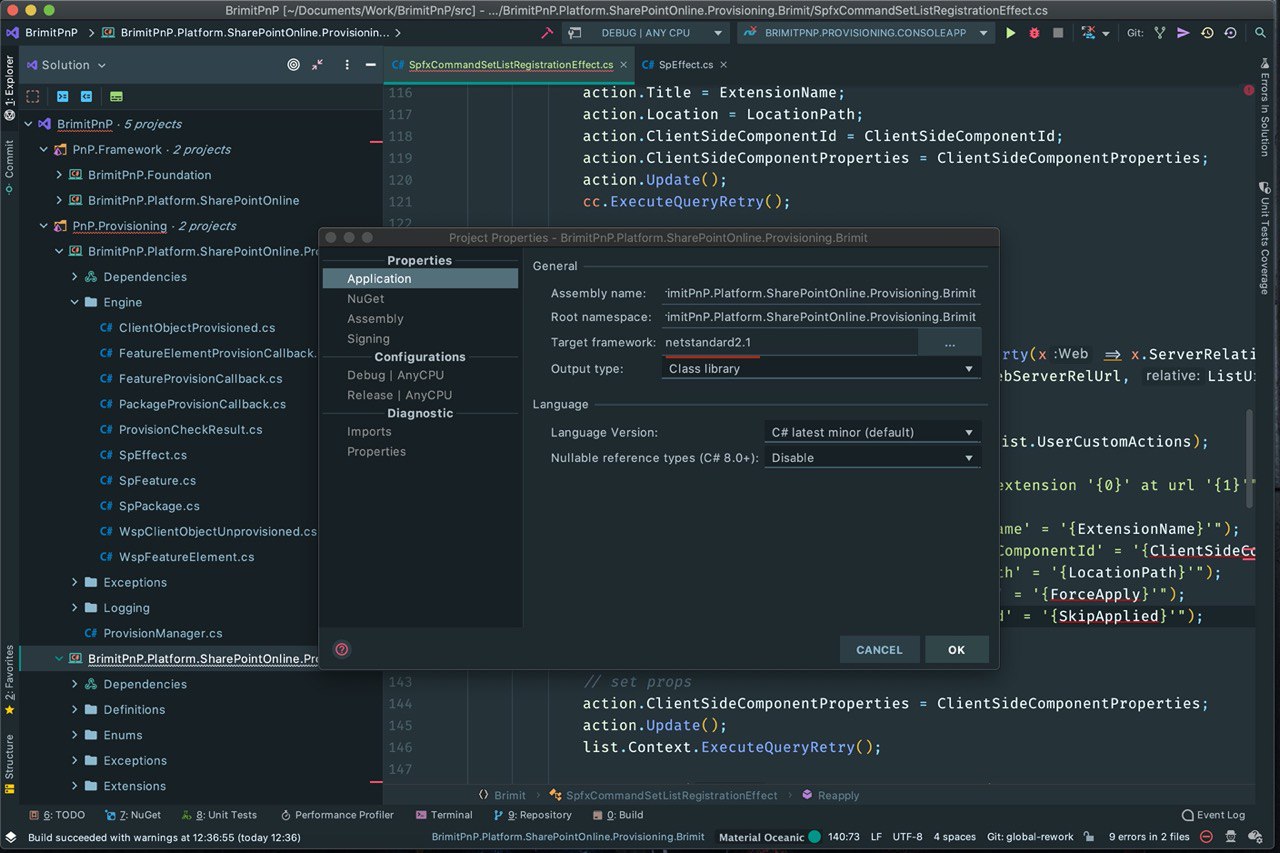Image resolution: width=1280 pixels, height=853 pixels.
Task: Click Locate in Solution target icon
Action: (x=293, y=64)
